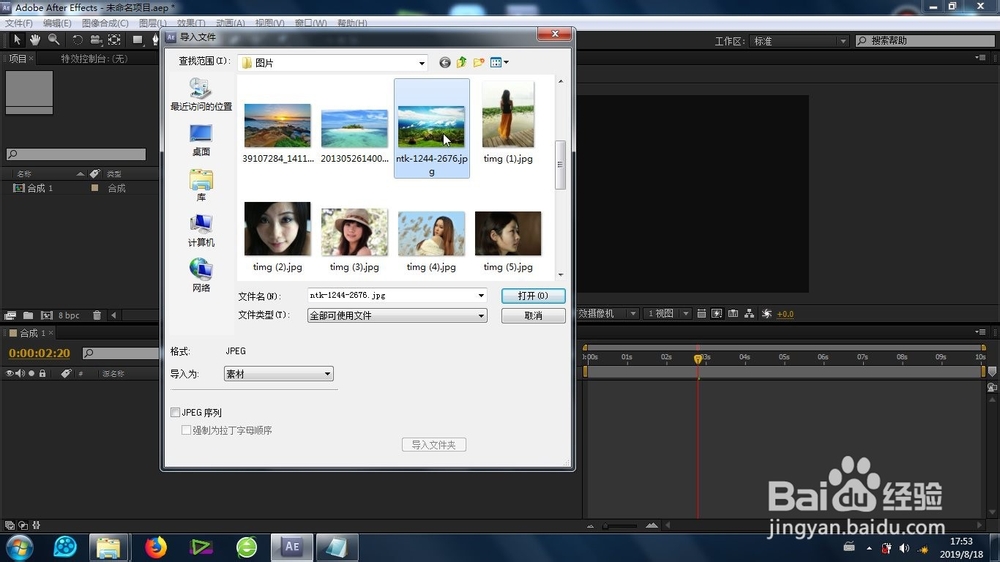Select the Hand tool
The height and width of the screenshot is (562, 1000).
(34, 40)
